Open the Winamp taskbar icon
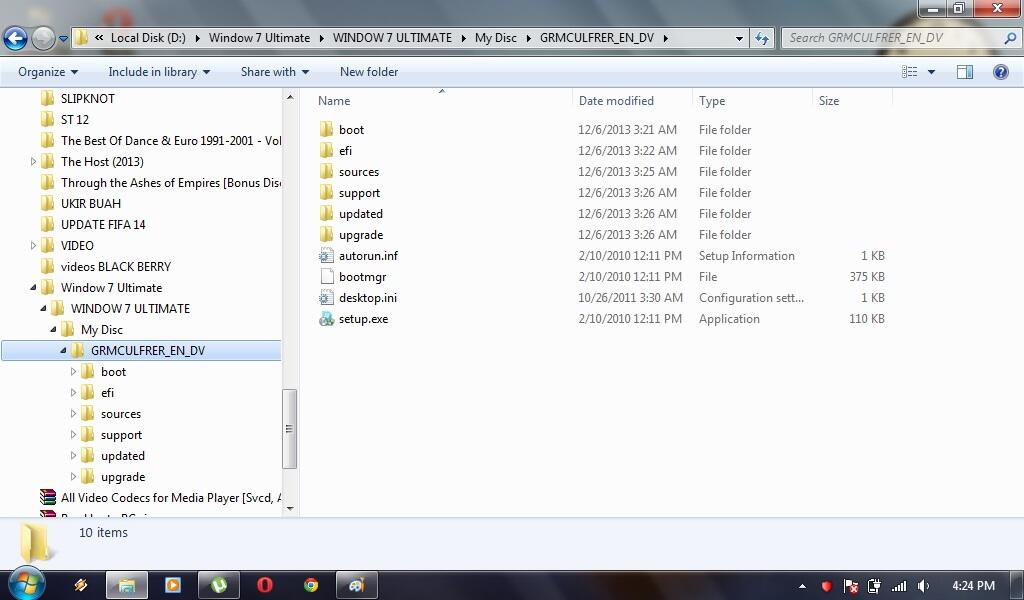1024x600 pixels. tap(81, 585)
